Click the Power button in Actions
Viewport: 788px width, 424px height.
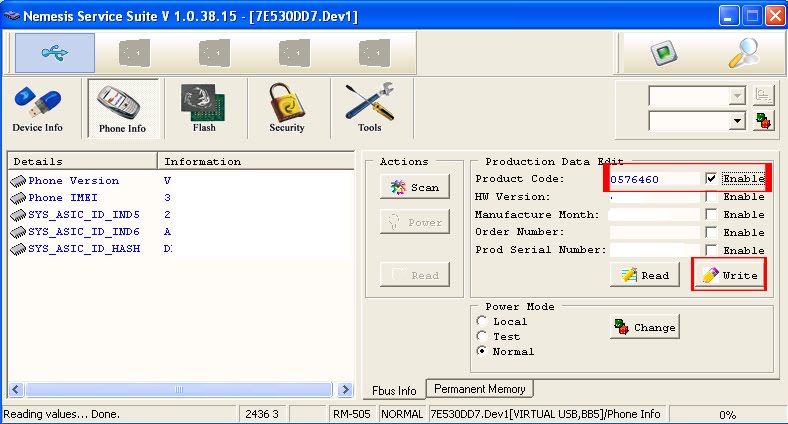click(x=415, y=223)
